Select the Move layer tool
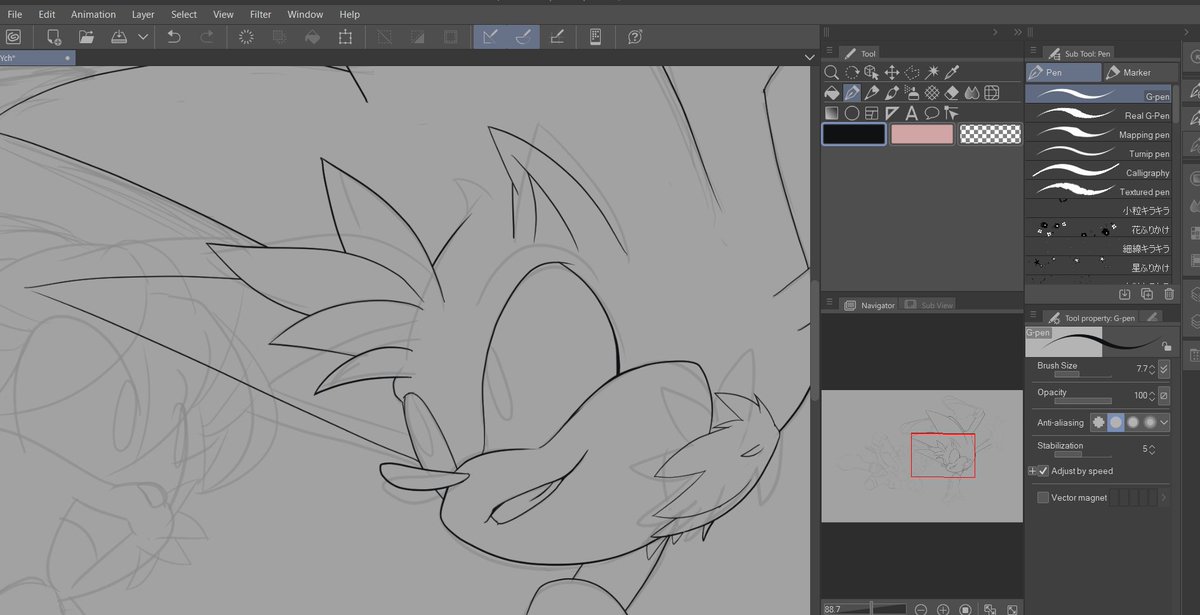1200x615 pixels. coord(891,72)
